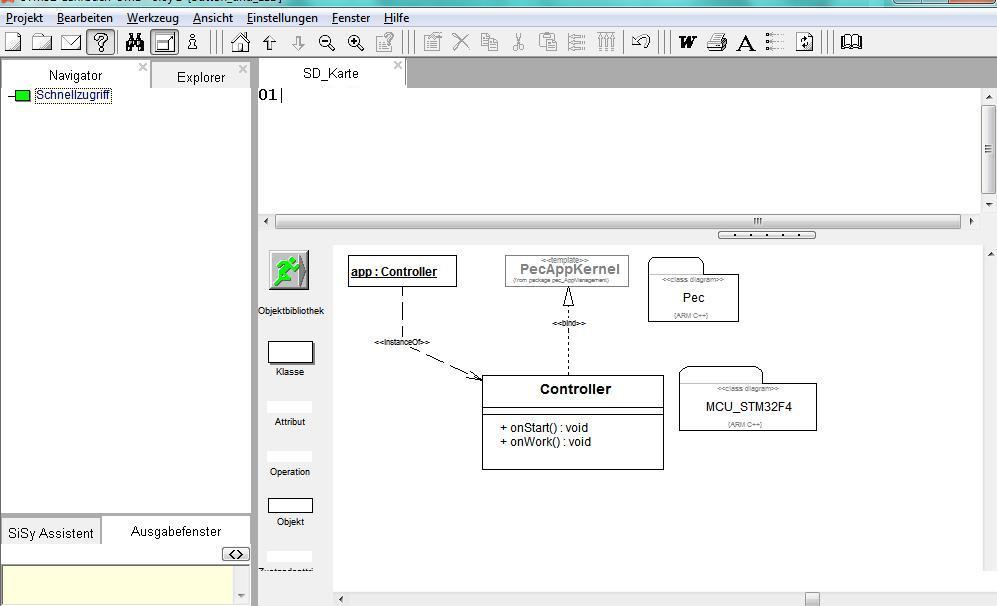997x606 pixels.
Task: Open the manual book icon
Action: click(x=851, y=43)
